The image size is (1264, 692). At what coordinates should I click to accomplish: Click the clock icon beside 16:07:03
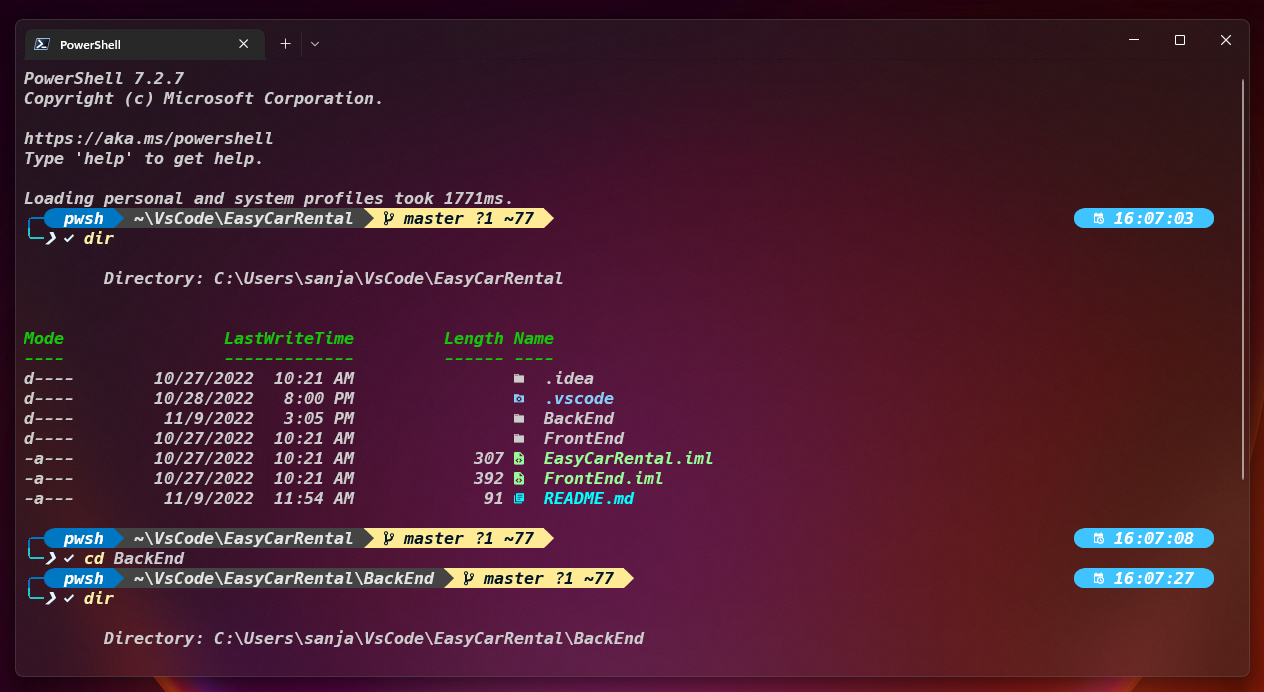pyautogui.click(x=1099, y=218)
